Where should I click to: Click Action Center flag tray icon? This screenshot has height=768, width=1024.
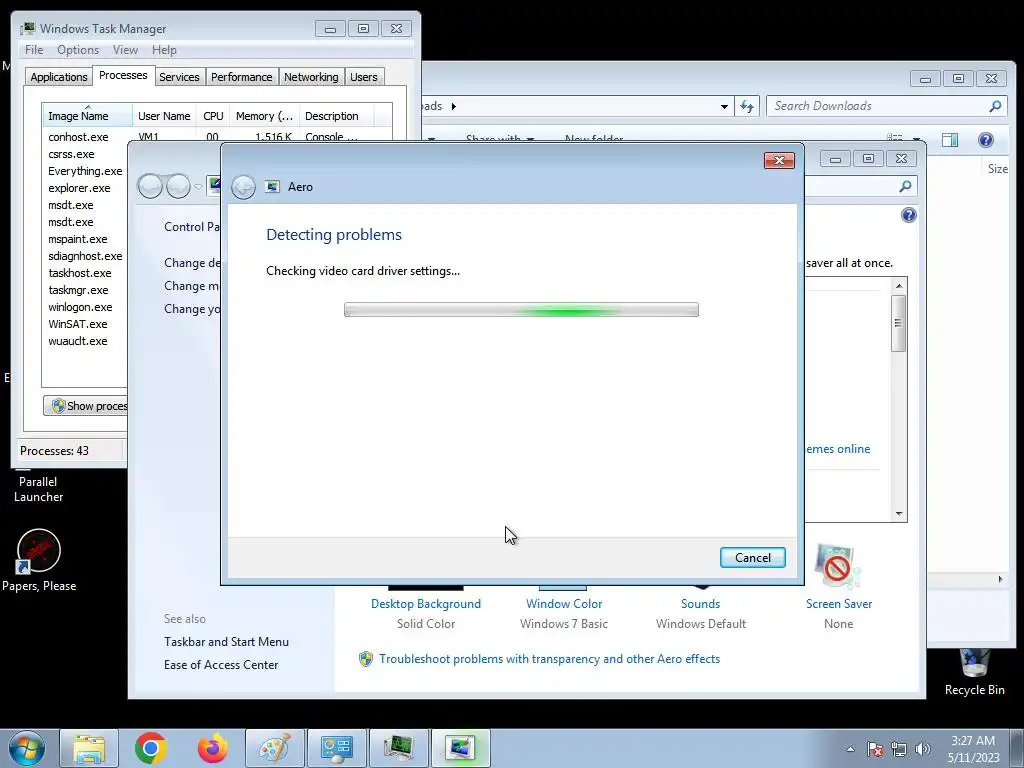point(874,749)
